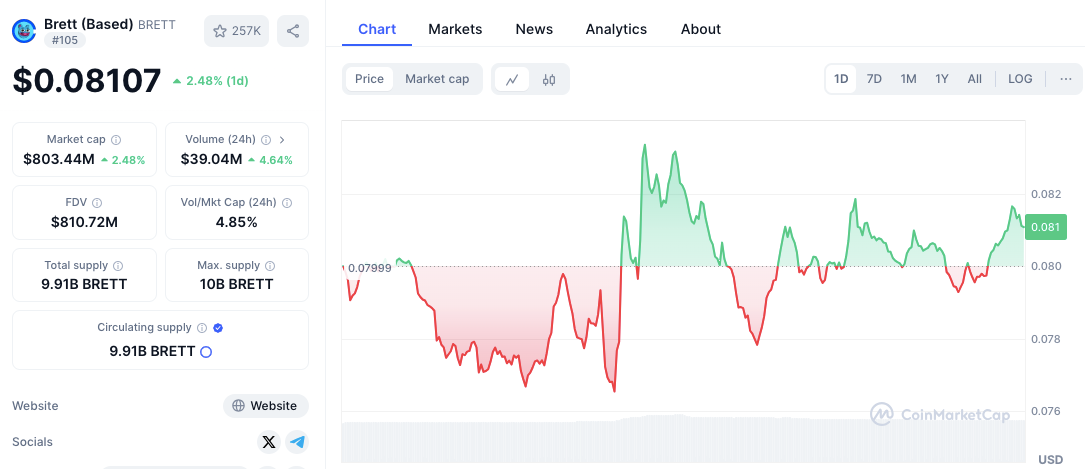Set chart range to 1M

tap(909, 79)
